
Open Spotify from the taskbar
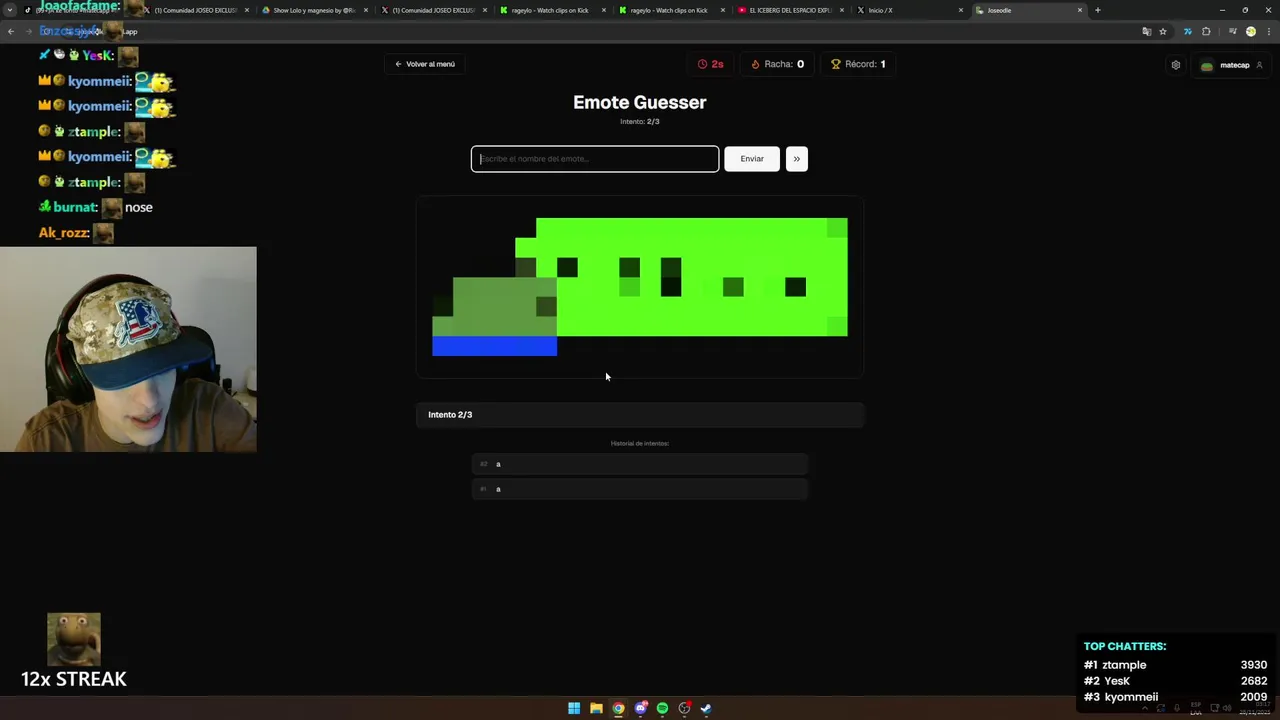click(x=662, y=708)
